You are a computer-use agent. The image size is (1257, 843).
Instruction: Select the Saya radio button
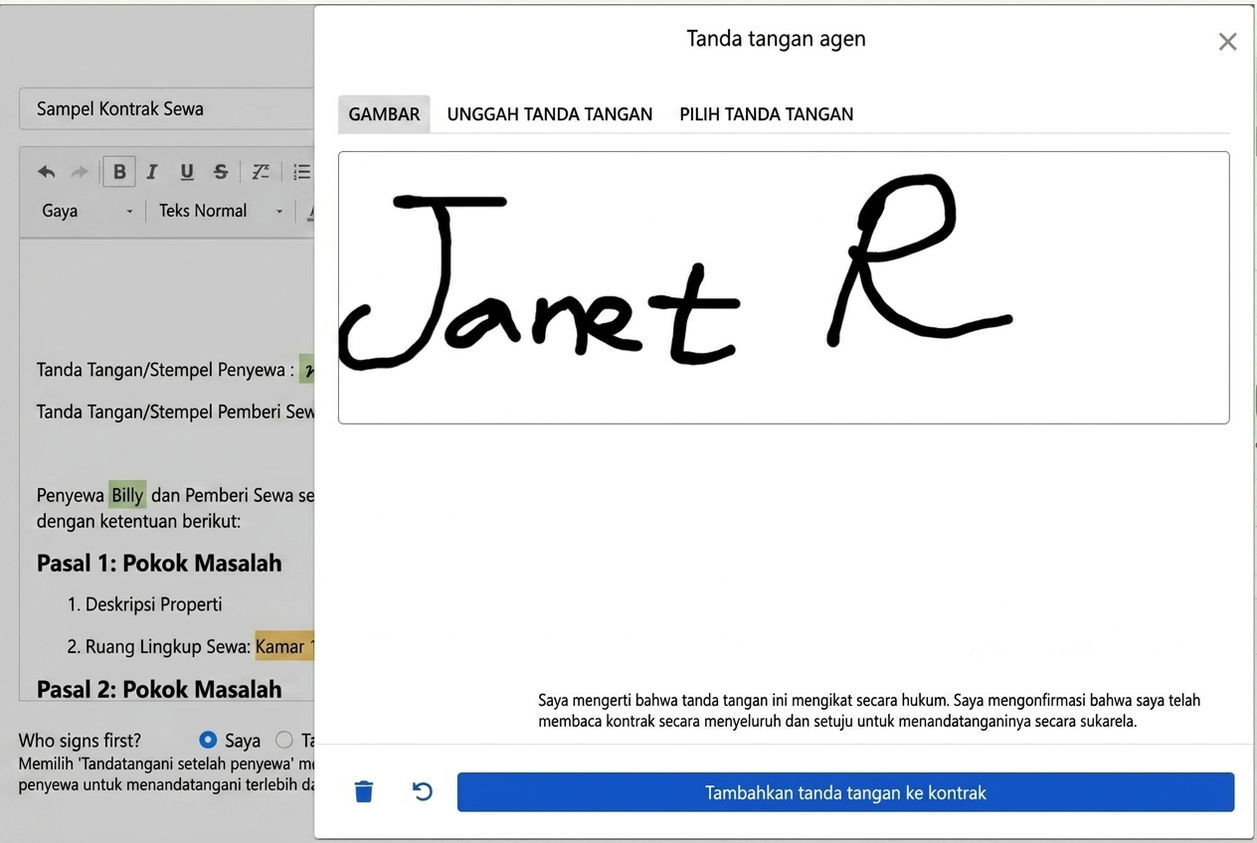pos(208,740)
